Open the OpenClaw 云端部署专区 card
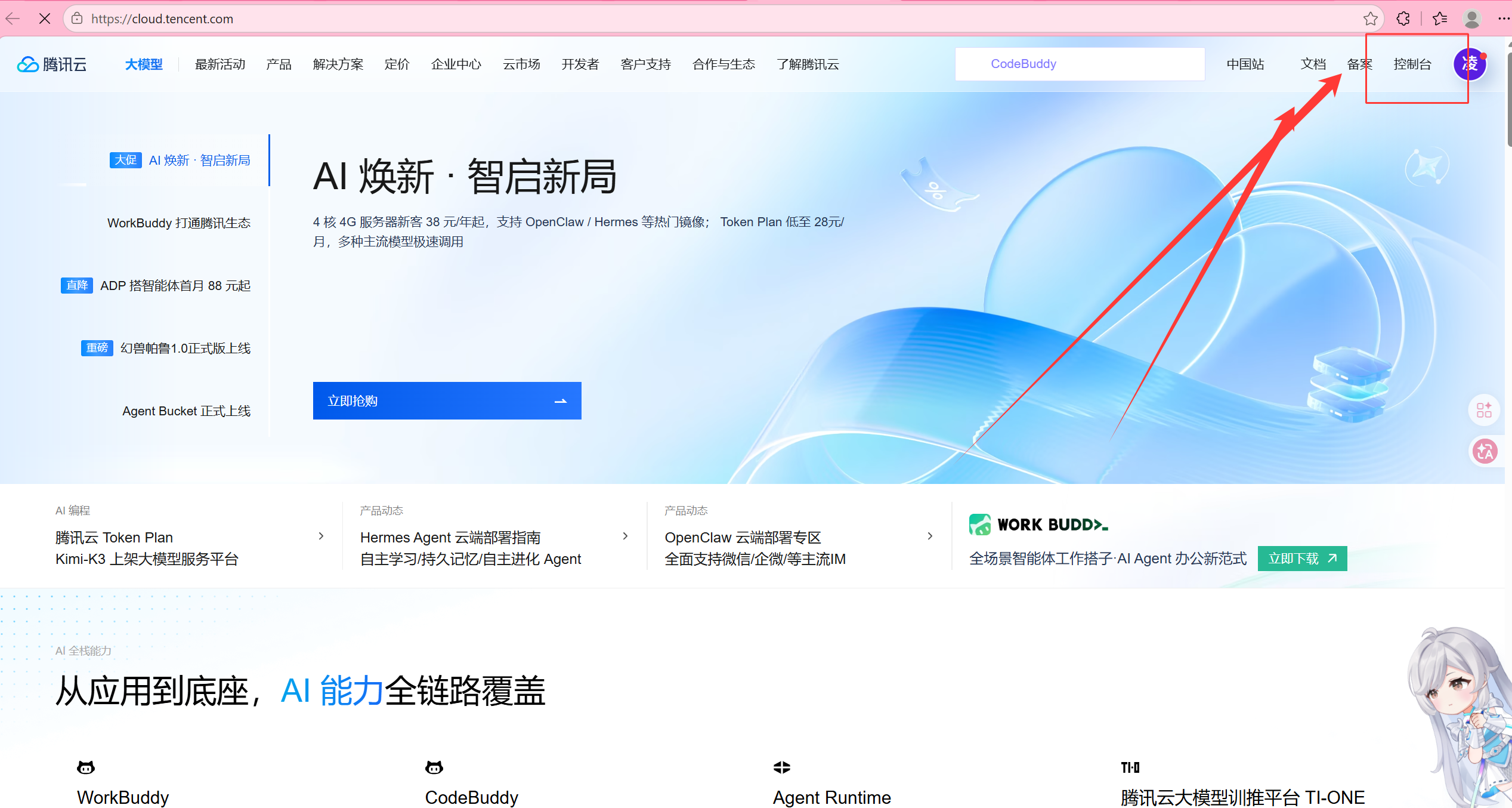The width and height of the screenshot is (1512, 808). tap(800, 536)
